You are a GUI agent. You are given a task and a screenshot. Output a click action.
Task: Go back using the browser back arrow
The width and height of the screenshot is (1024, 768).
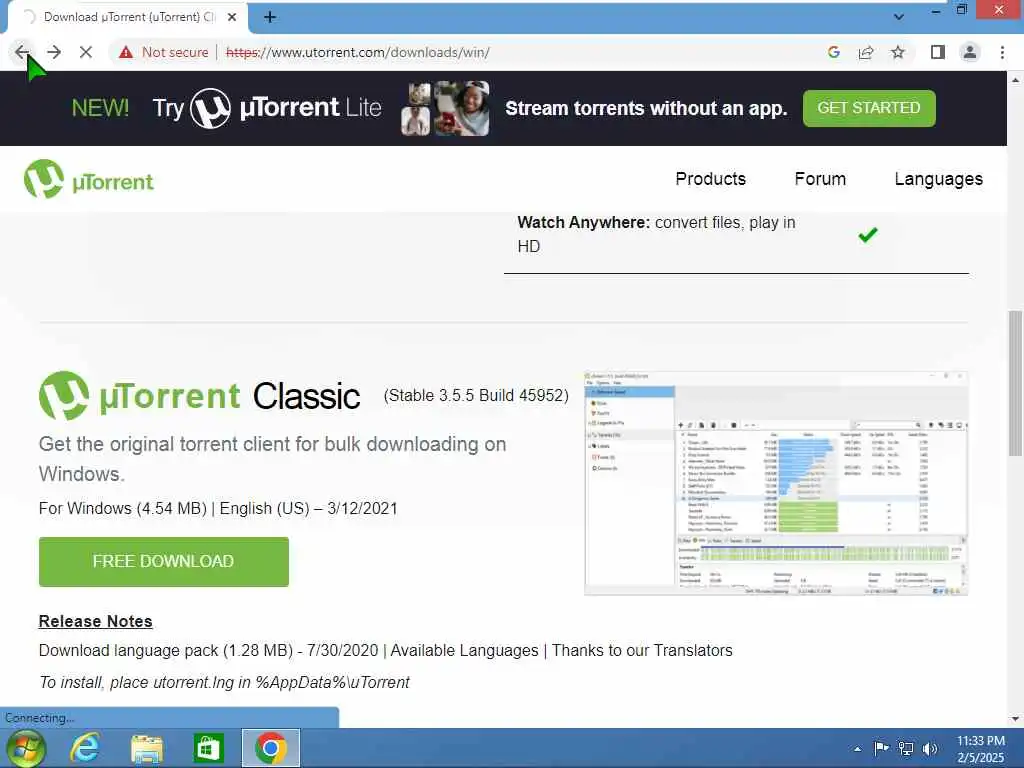coord(22,52)
